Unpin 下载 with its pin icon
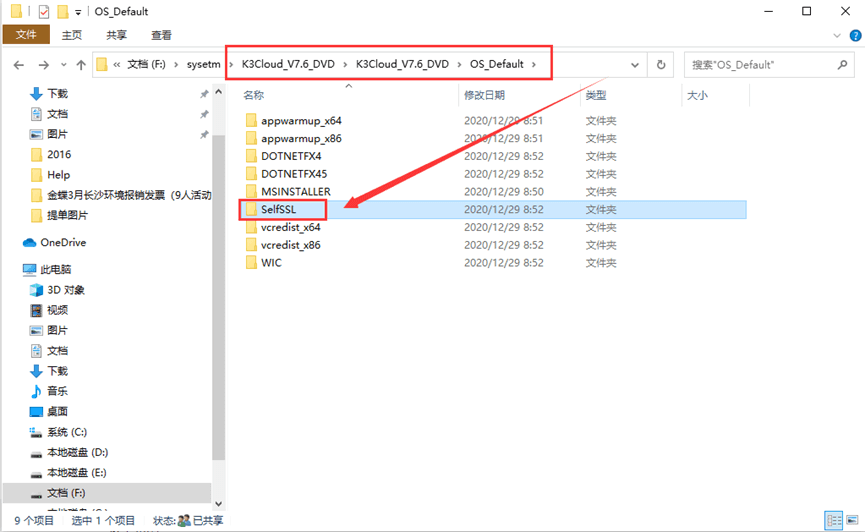865x532 pixels. 204,94
